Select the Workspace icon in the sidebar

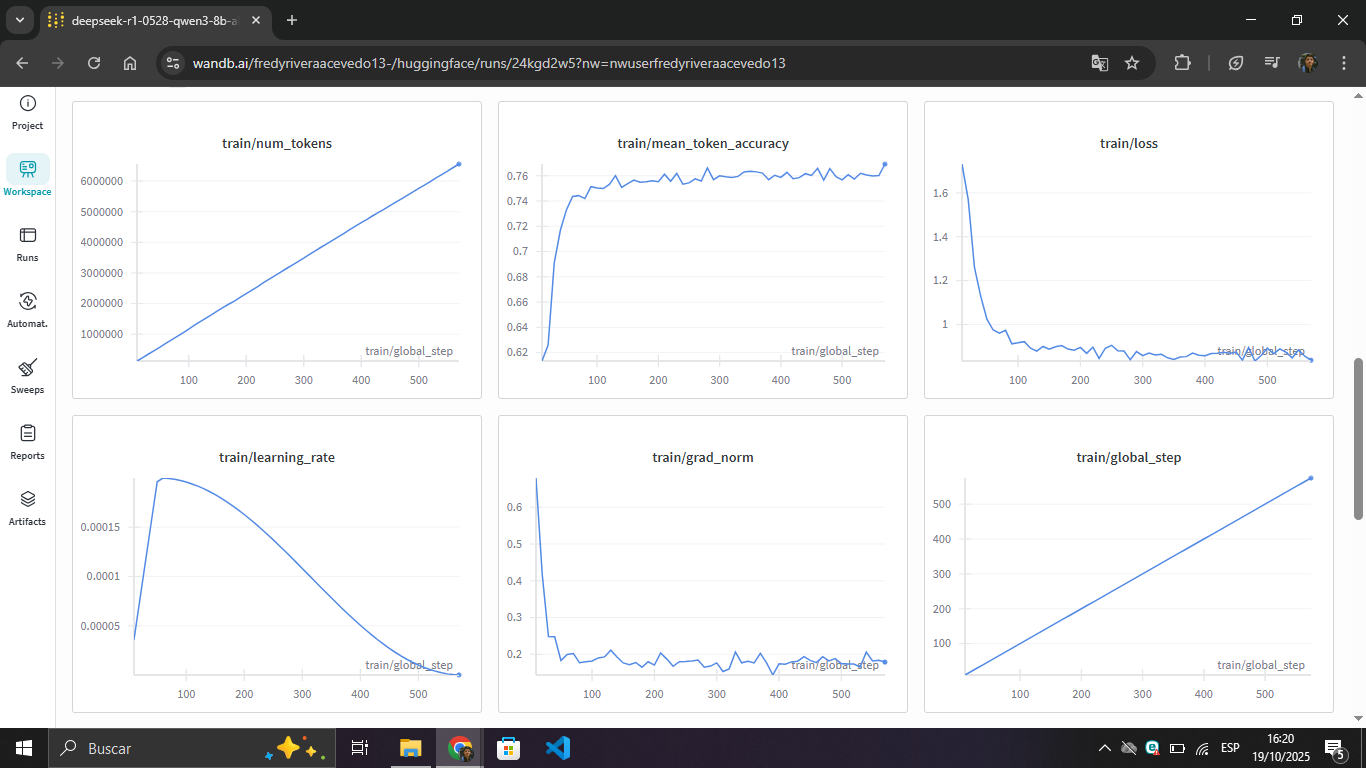click(x=27, y=174)
